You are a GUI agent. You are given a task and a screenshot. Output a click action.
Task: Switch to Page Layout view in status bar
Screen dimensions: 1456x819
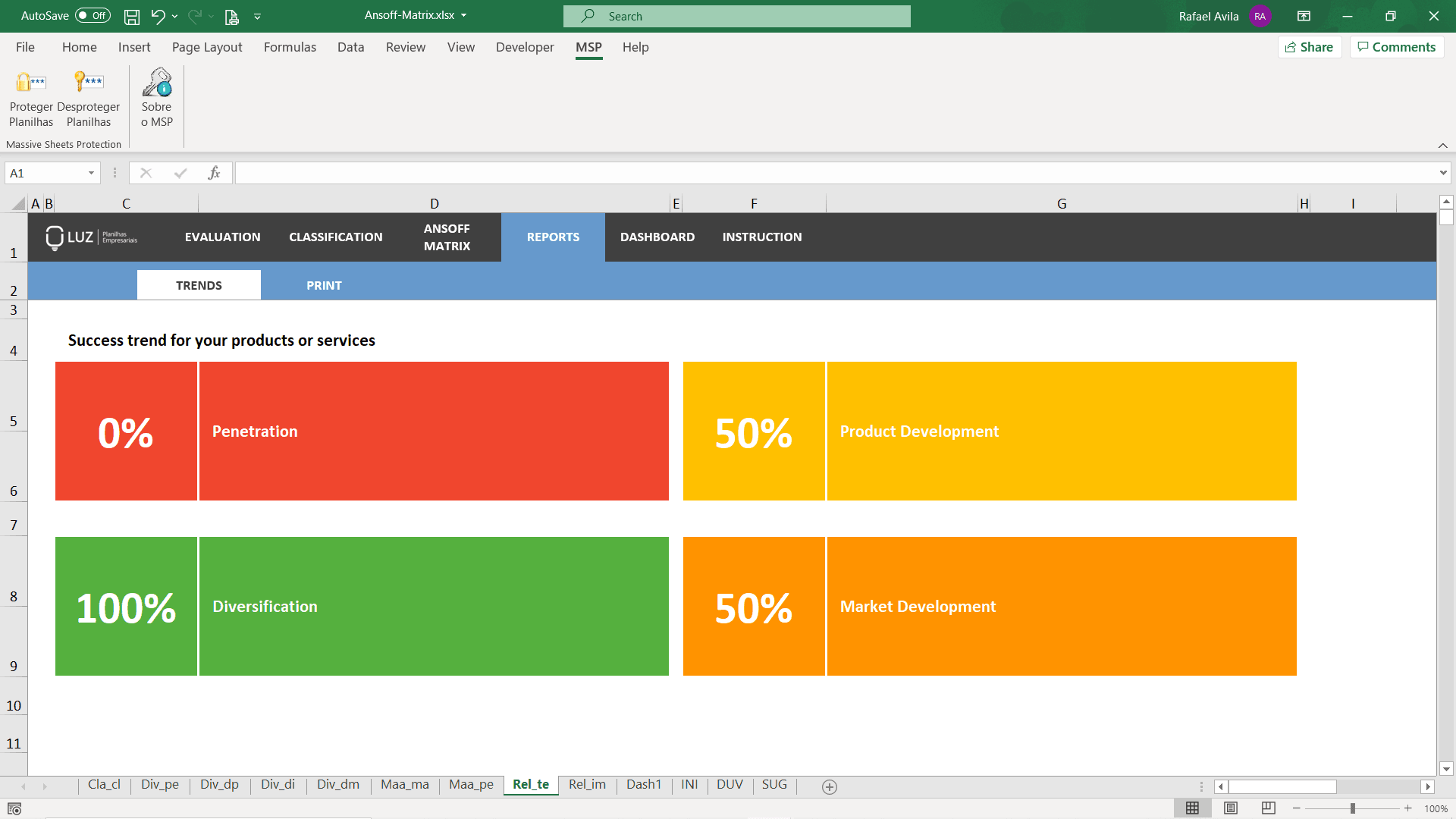(1229, 808)
